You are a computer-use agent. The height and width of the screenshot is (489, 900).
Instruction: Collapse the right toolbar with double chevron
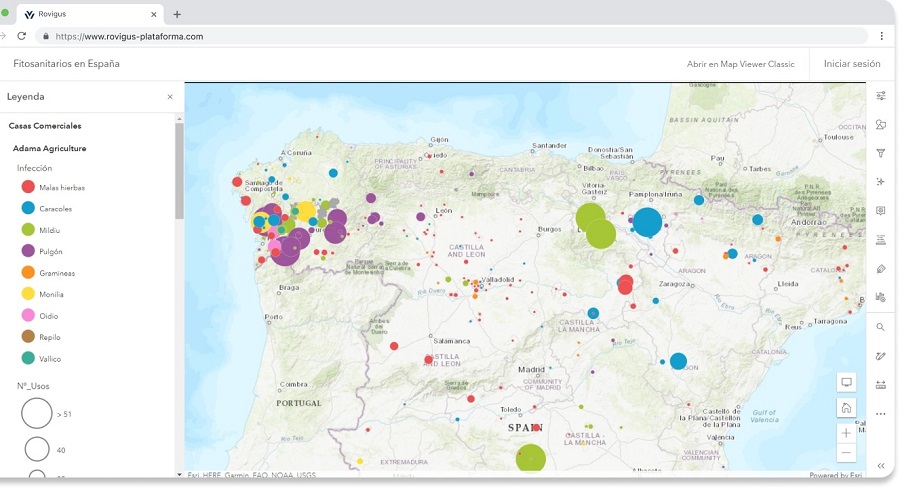tap(881, 466)
